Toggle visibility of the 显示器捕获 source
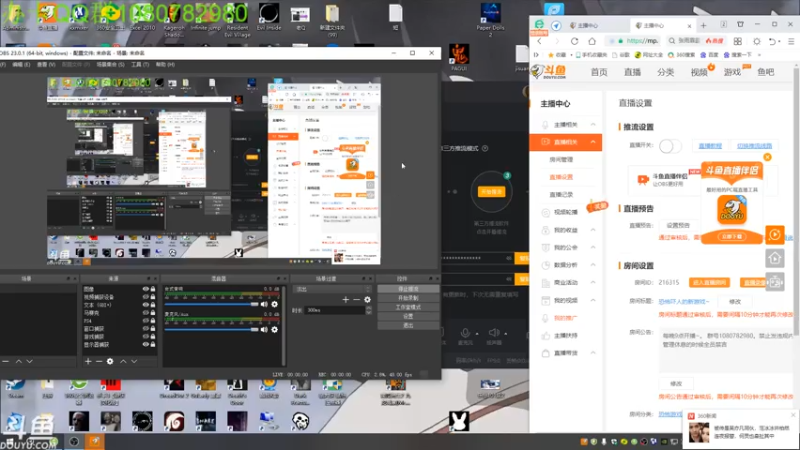Image resolution: width=800 pixels, height=450 pixels. [x=145, y=344]
